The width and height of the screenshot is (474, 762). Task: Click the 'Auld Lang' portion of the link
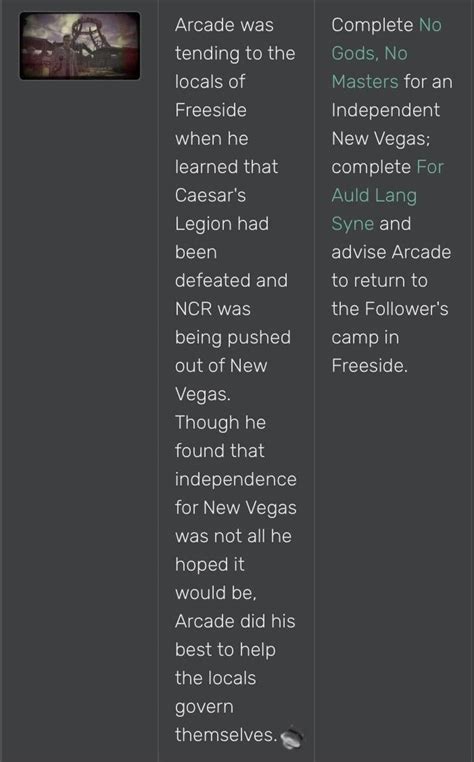pos(374,195)
